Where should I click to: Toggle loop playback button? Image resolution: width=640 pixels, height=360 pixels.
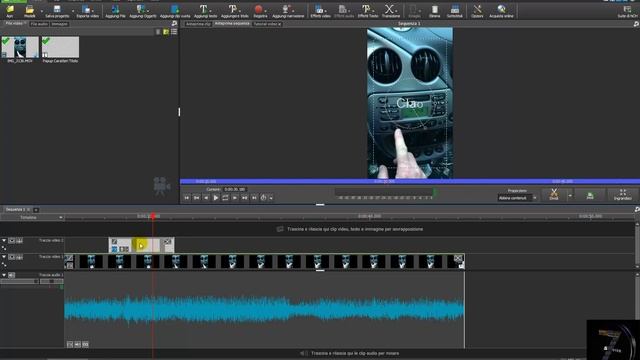click(x=225, y=198)
